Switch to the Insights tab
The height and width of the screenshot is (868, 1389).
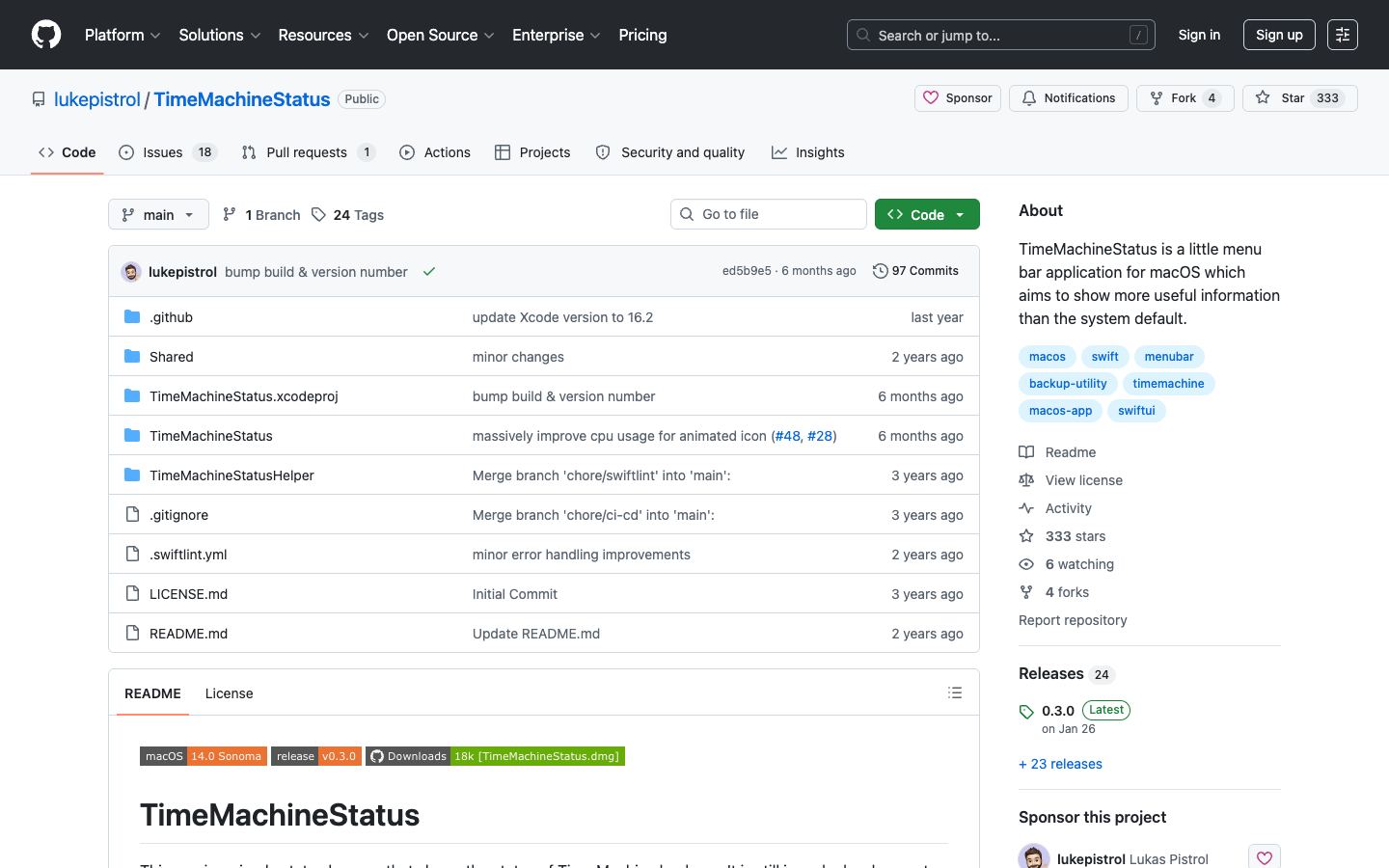click(808, 152)
